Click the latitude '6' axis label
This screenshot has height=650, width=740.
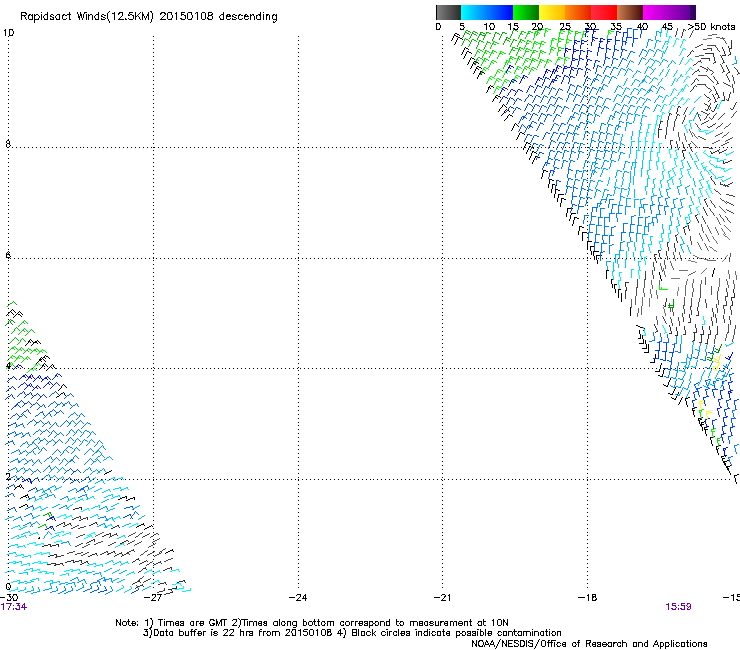8,255
